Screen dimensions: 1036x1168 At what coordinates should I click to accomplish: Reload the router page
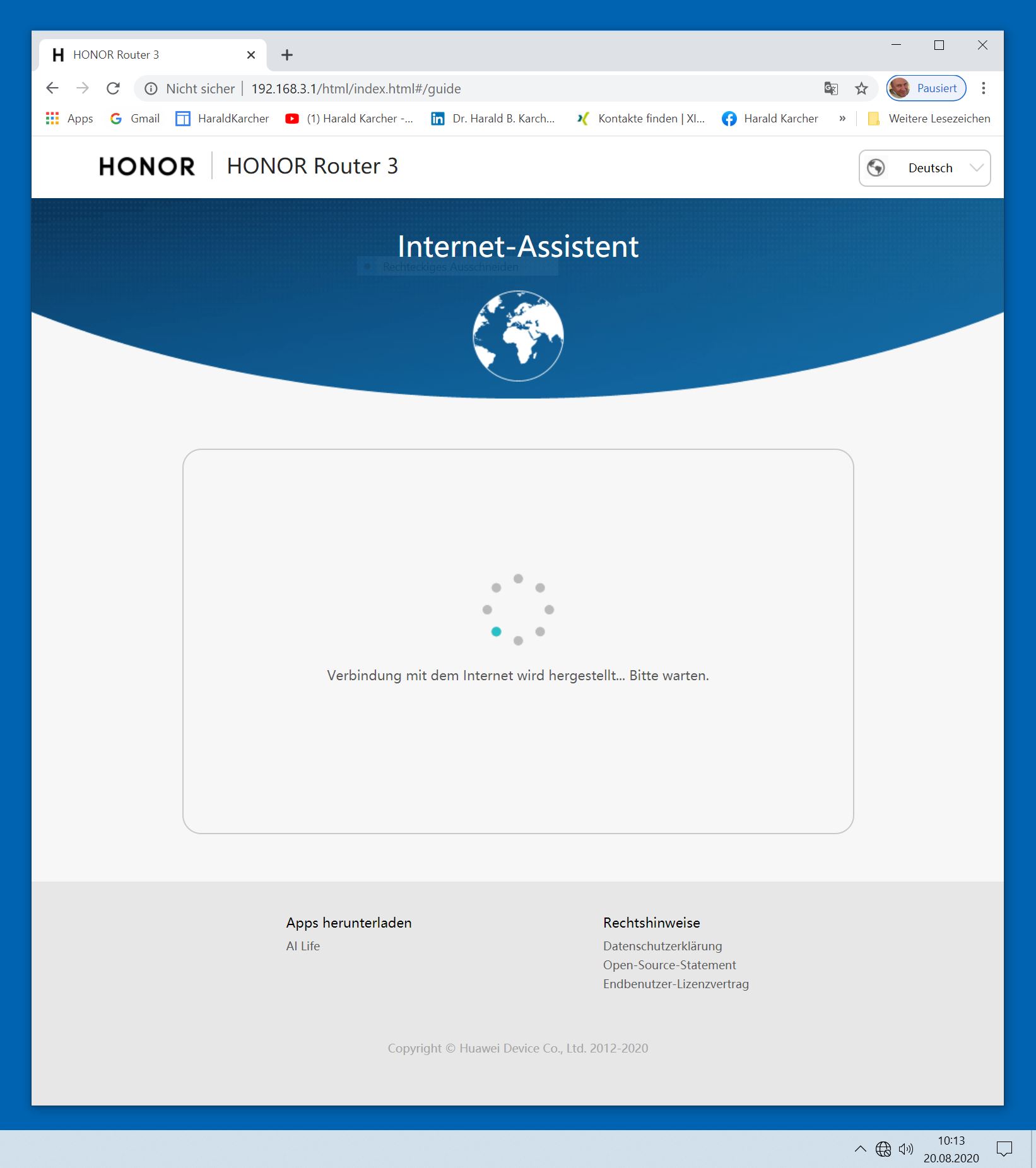tap(113, 88)
